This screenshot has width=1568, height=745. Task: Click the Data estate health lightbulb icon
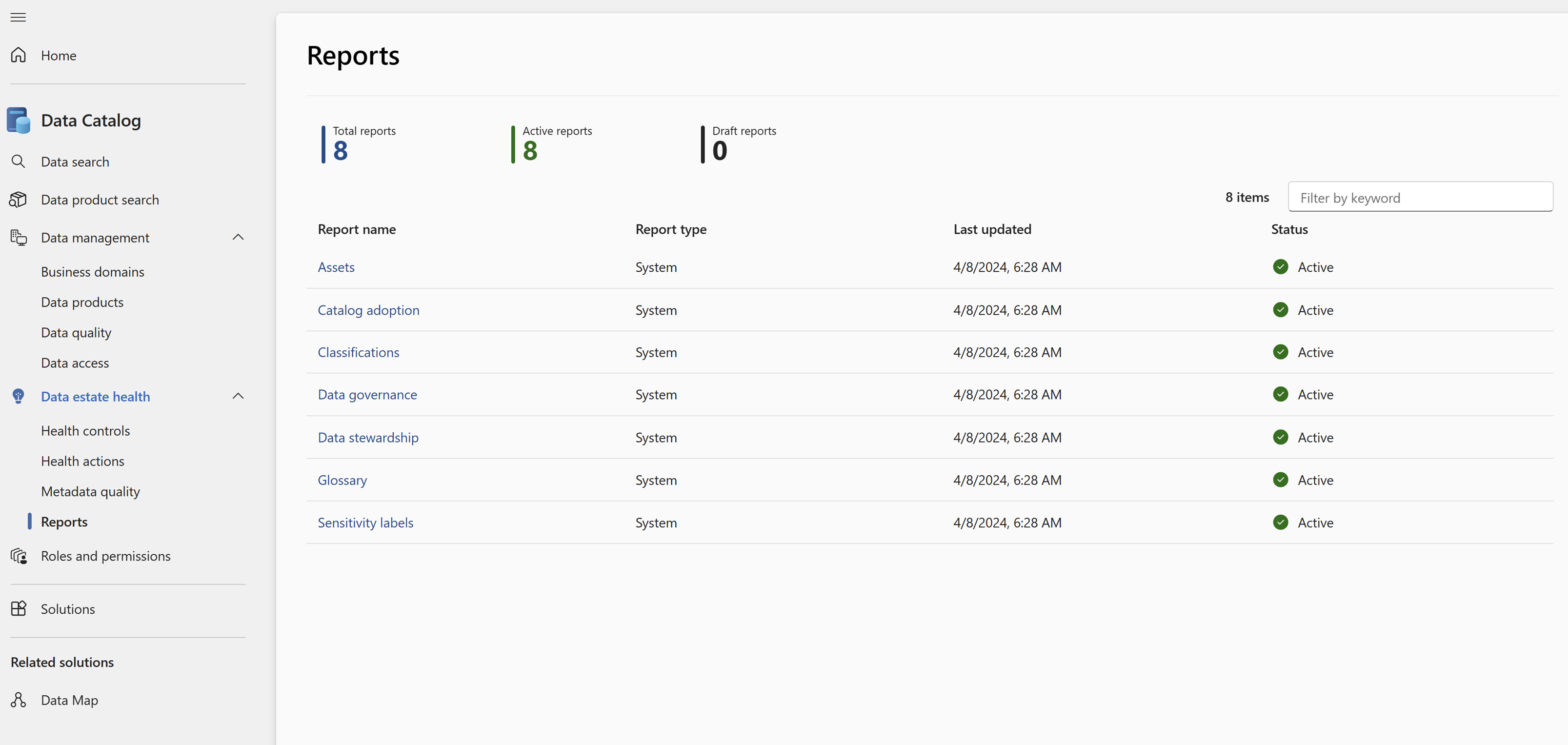point(18,397)
